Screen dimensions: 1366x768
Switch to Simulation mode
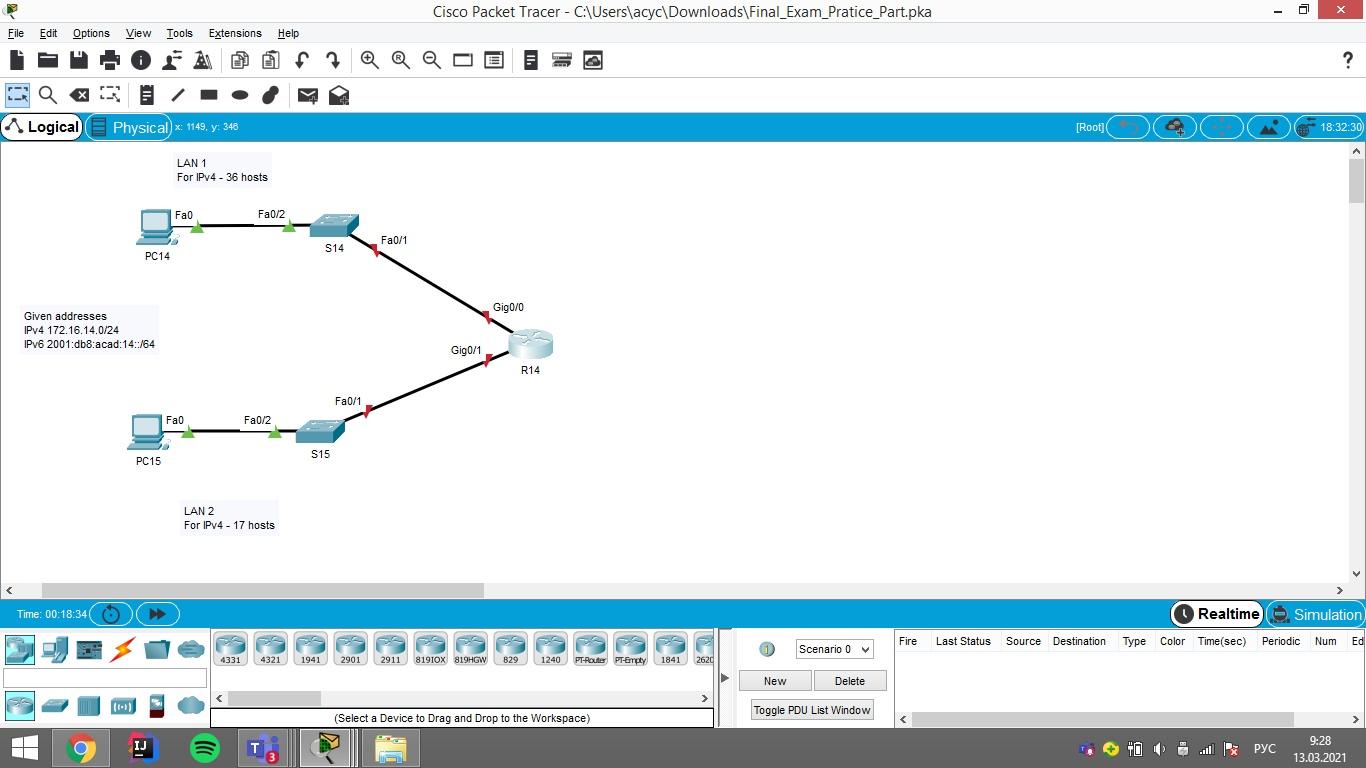(x=1316, y=614)
